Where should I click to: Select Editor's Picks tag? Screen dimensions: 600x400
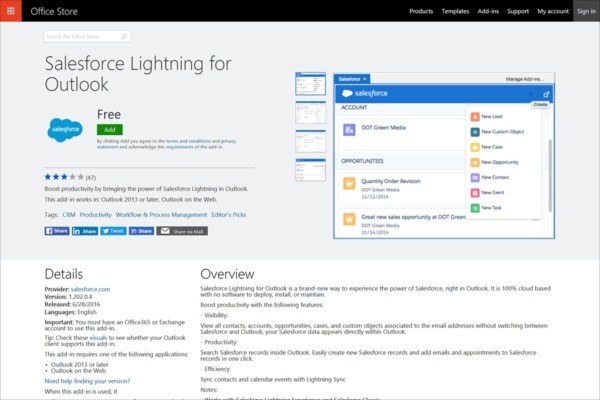tap(229, 215)
